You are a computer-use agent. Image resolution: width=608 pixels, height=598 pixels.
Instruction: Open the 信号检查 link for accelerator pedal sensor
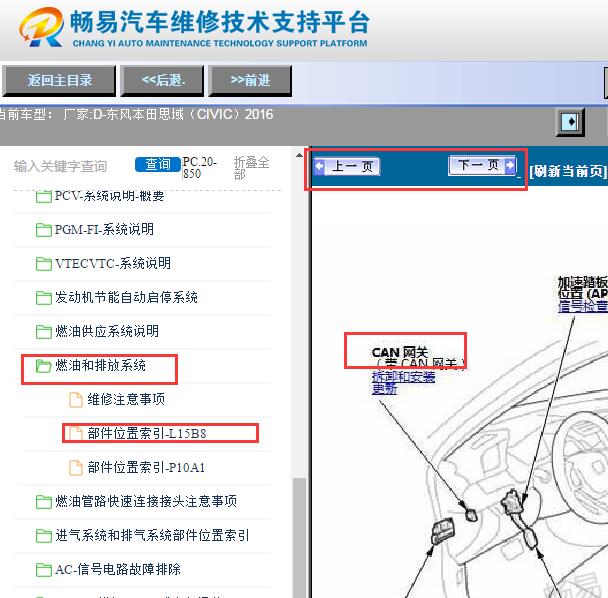pos(582,306)
